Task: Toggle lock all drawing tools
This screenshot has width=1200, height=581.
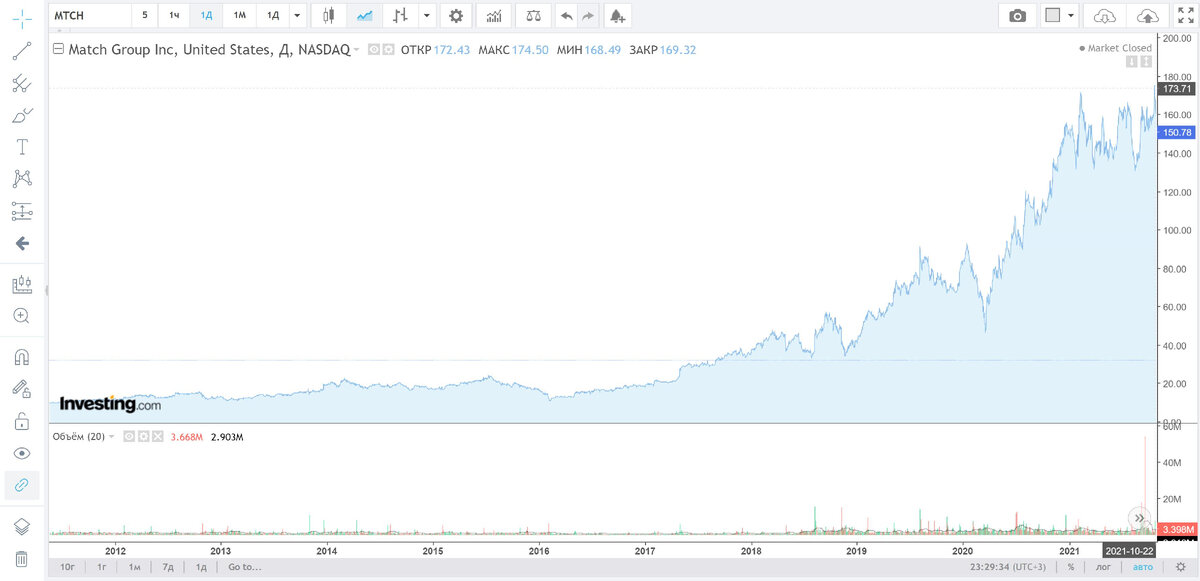Action: point(22,421)
